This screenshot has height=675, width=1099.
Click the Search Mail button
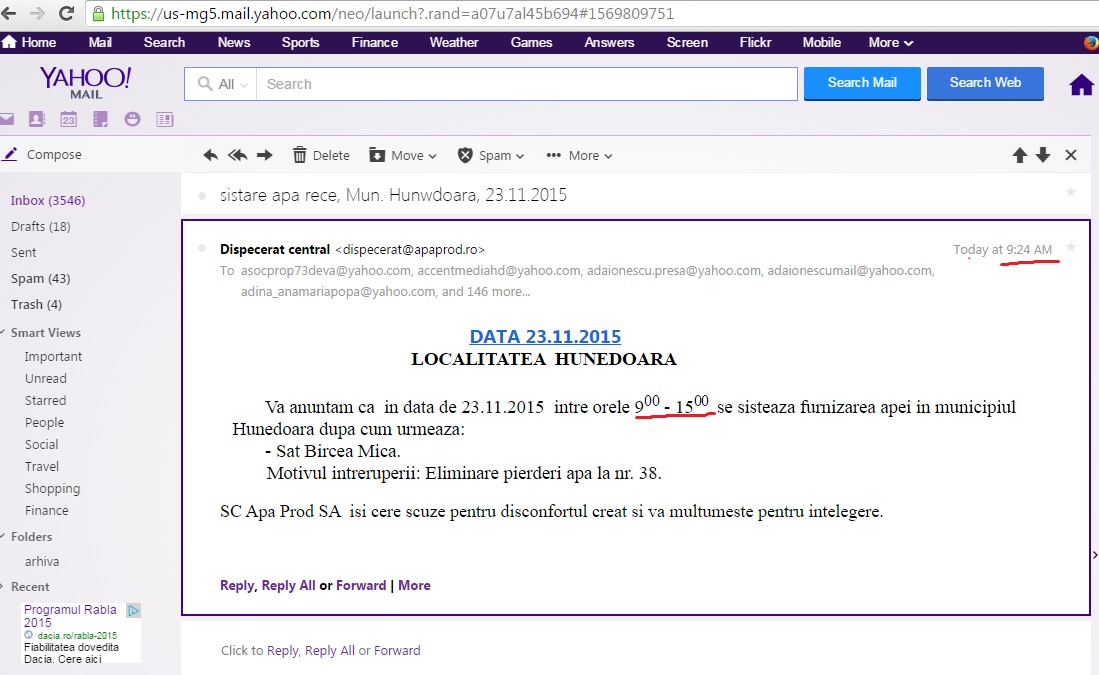pyautogui.click(x=862, y=83)
